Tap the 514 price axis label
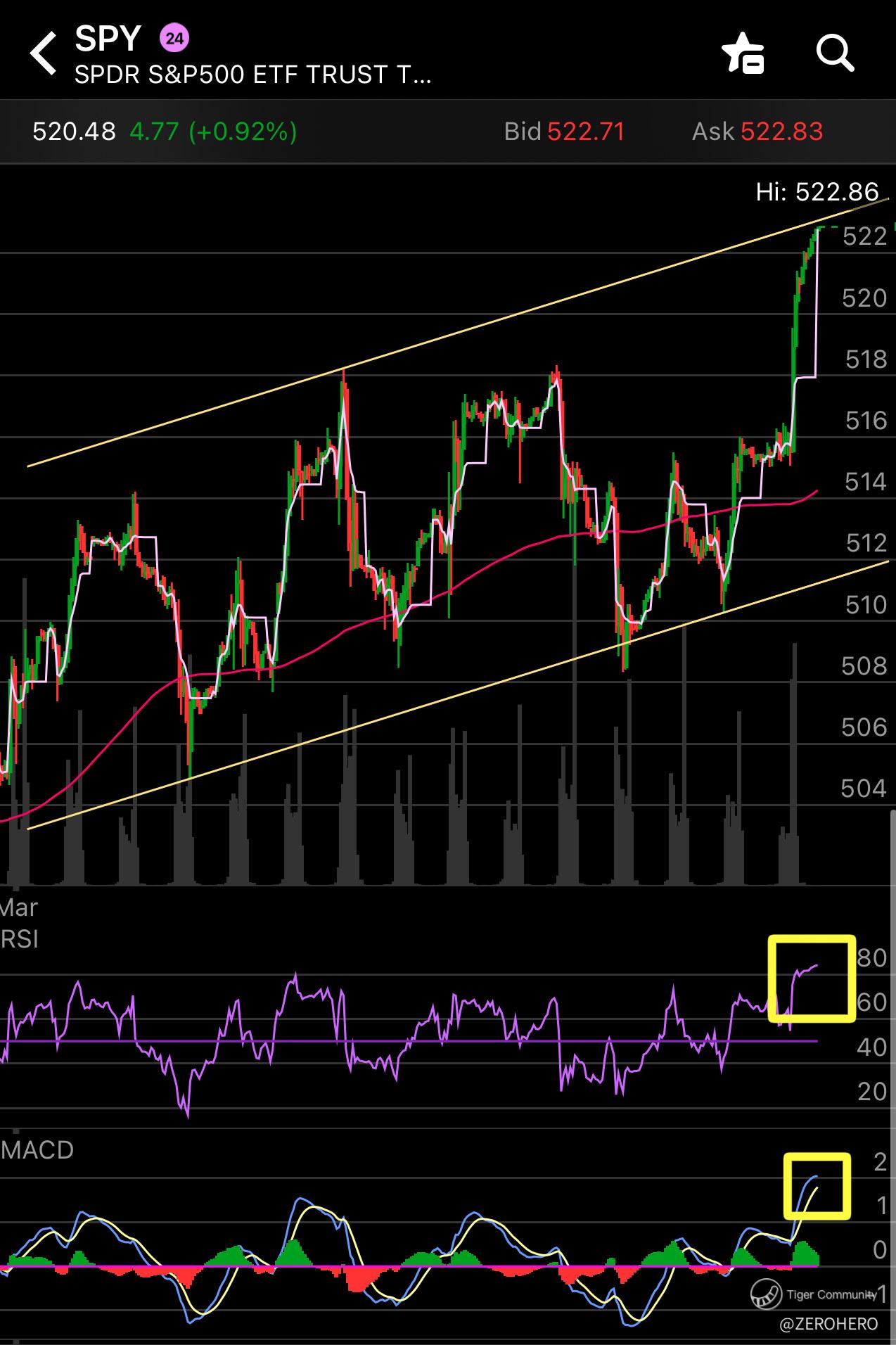896x1345 pixels. coord(866,482)
